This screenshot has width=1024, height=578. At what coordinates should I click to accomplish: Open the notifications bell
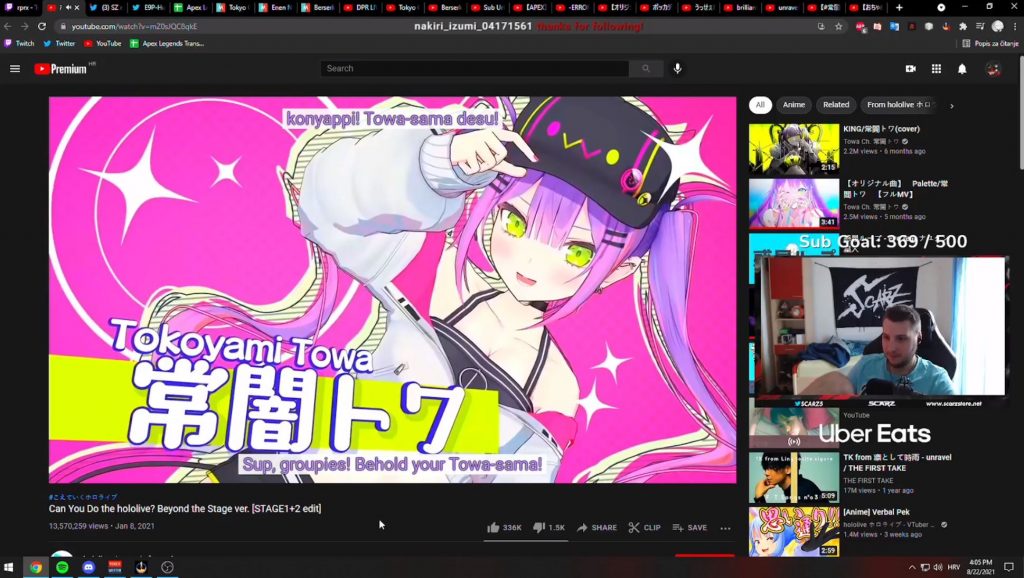(x=962, y=69)
